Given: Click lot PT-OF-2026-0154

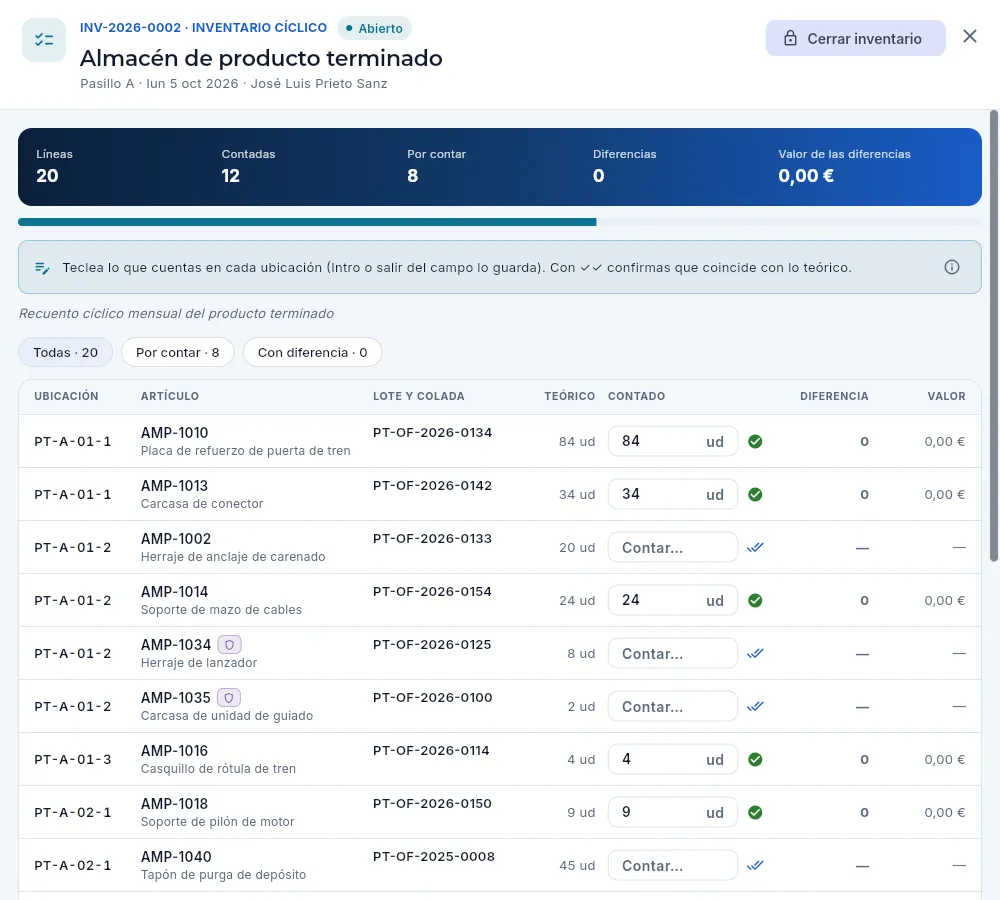Looking at the screenshot, I should click(x=432, y=591).
